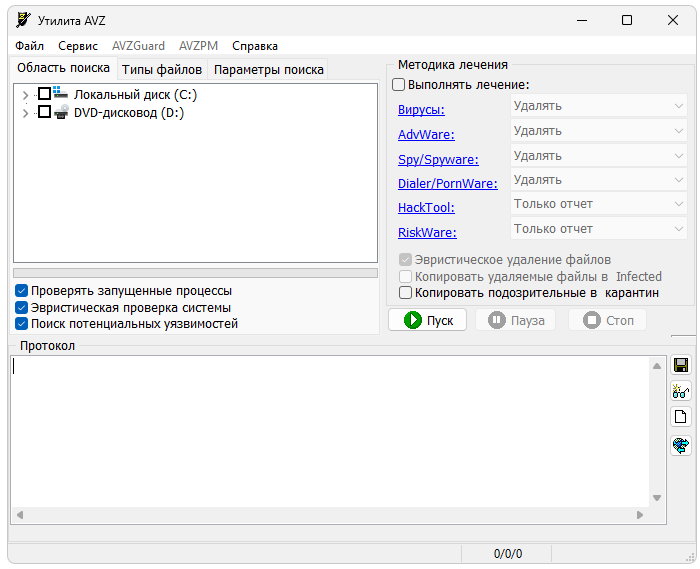Uncheck Эвристическая проверка системы

click(21, 307)
